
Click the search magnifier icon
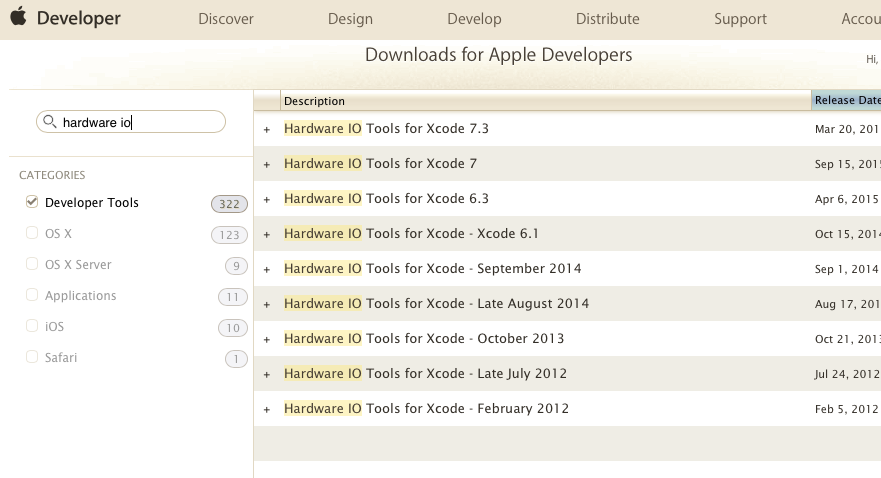49,121
